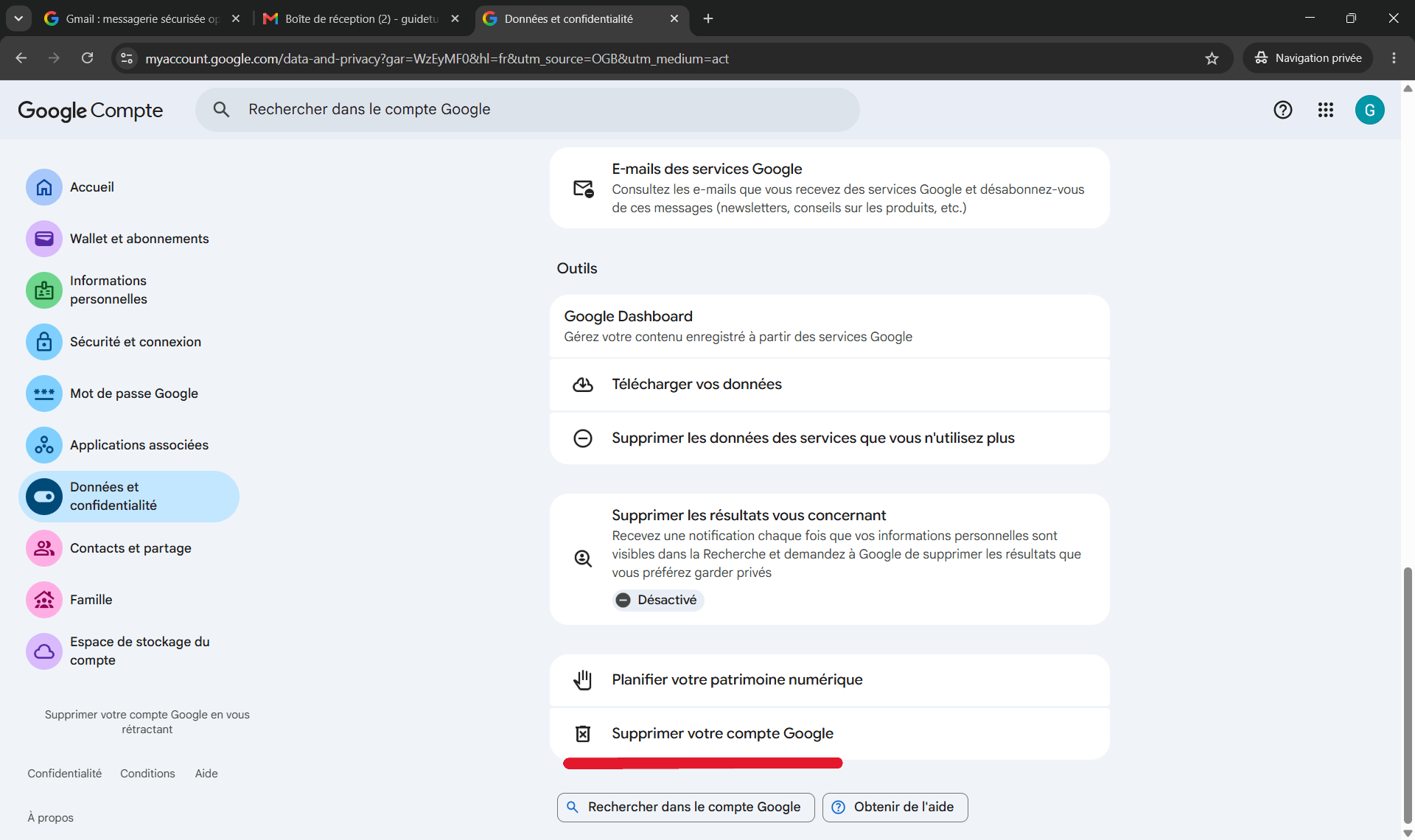Viewport: 1415px width, 840px height.
Task: Open the Aide footer link
Action: click(206, 774)
